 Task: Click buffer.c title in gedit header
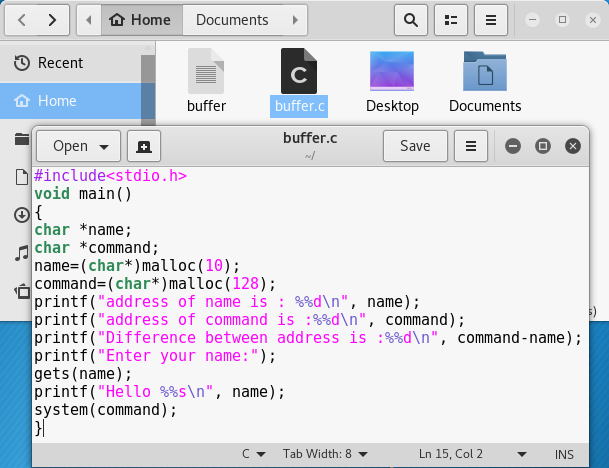(310, 138)
